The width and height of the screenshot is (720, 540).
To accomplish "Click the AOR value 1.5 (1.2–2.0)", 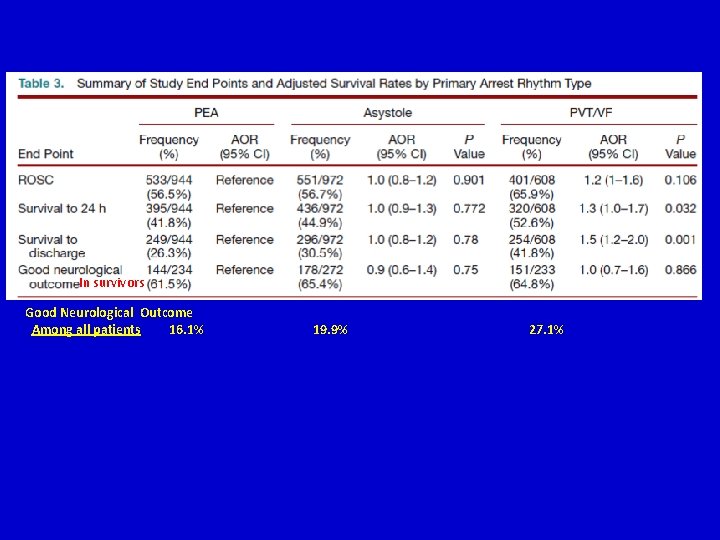I will tap(613, 239).
